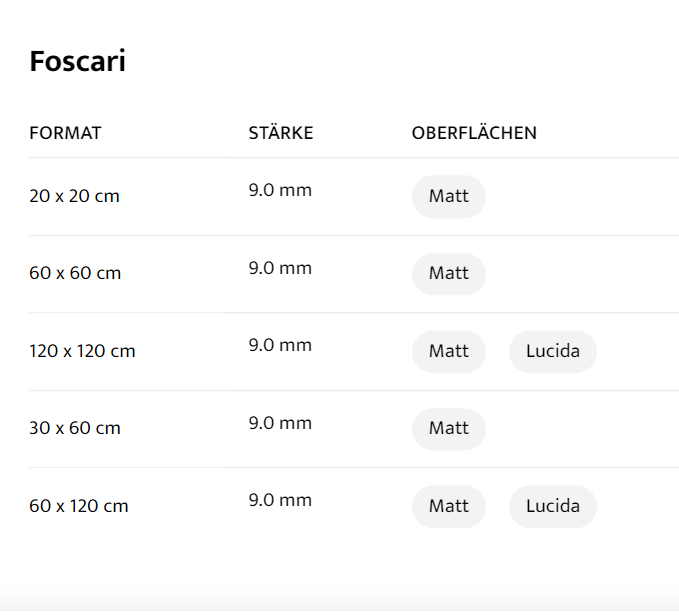
Task: Choose Lucida finish for 60 x 120 cm
Action: [552, 506]
